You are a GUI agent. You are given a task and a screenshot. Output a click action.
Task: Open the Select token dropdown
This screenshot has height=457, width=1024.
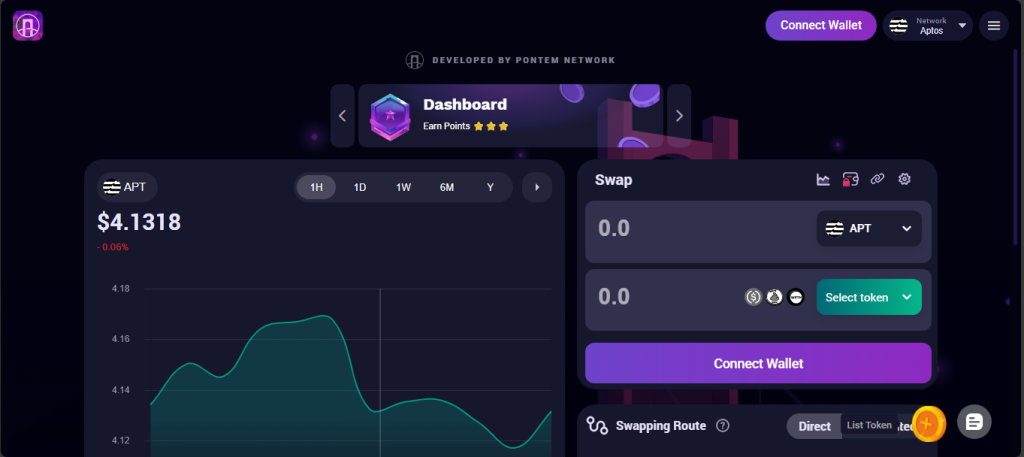(x=868, y=297)
